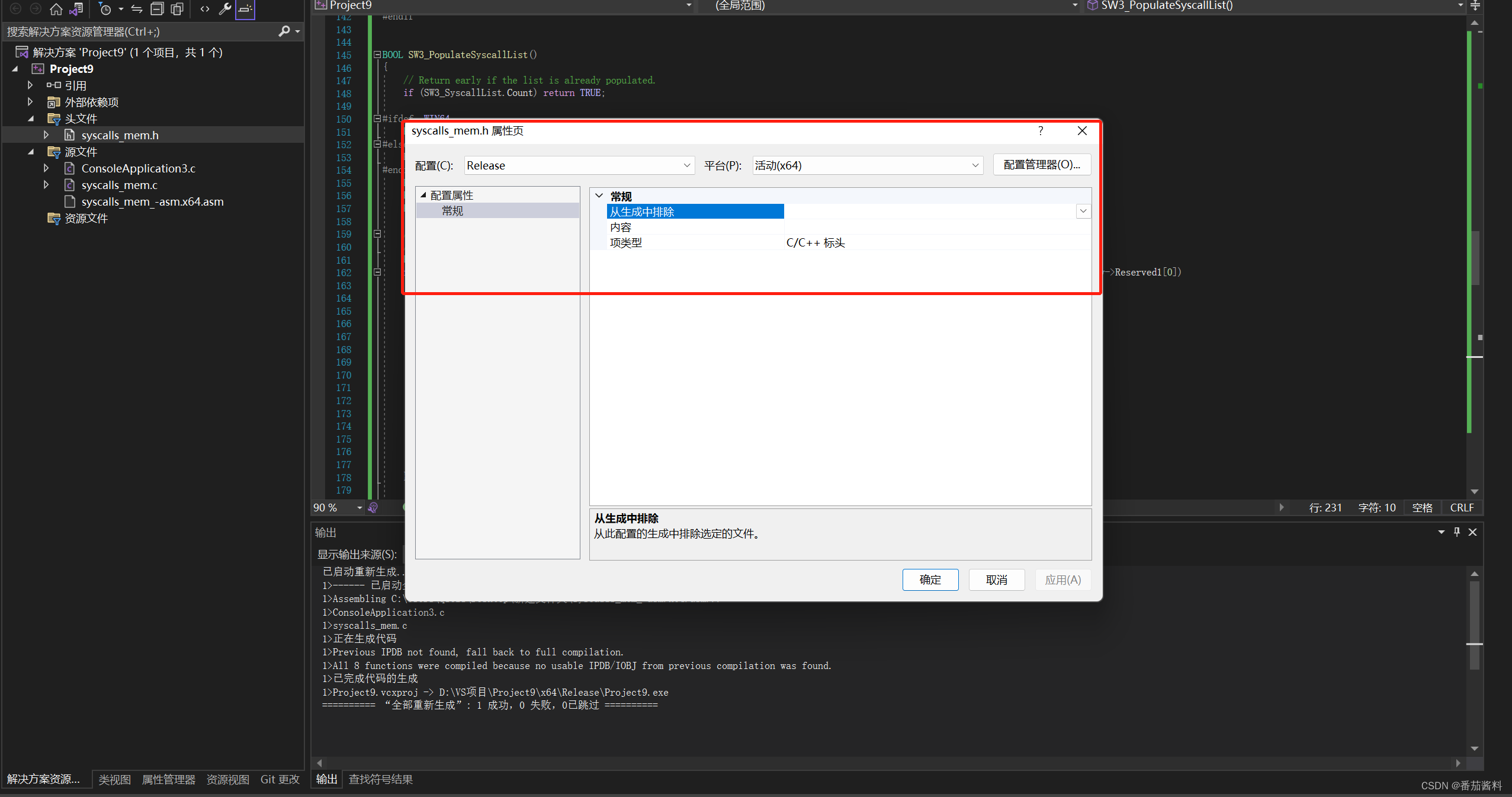Collapse the 头文件 folder node
The height and width of the screenshot is (797, 1512).
(x=31, y=118)
